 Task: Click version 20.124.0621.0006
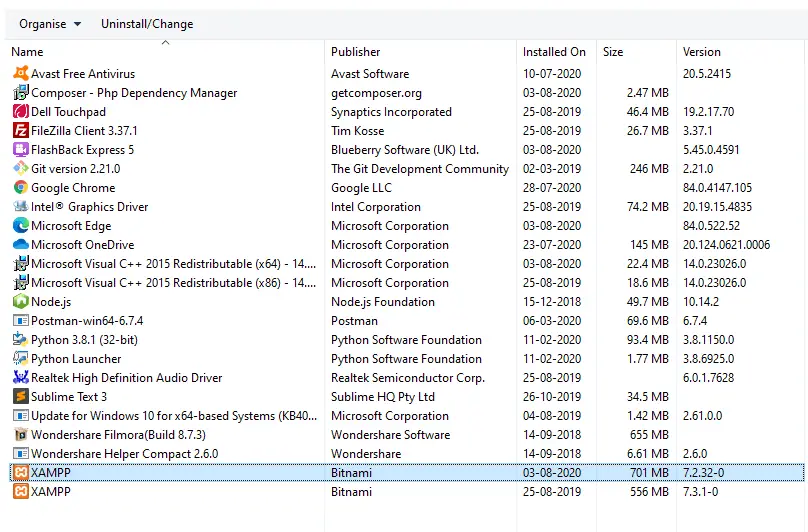[726, 245]
